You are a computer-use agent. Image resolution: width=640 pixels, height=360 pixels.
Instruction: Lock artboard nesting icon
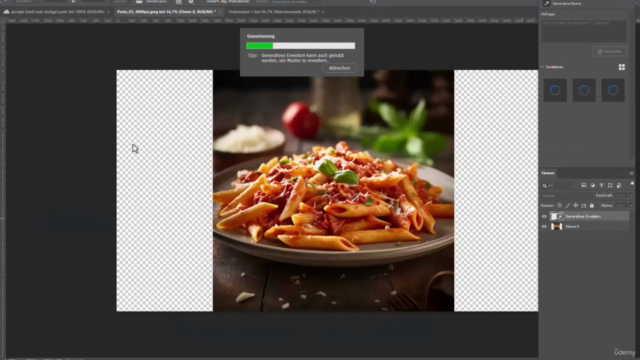pyautogui.click(x=584, y=206)
